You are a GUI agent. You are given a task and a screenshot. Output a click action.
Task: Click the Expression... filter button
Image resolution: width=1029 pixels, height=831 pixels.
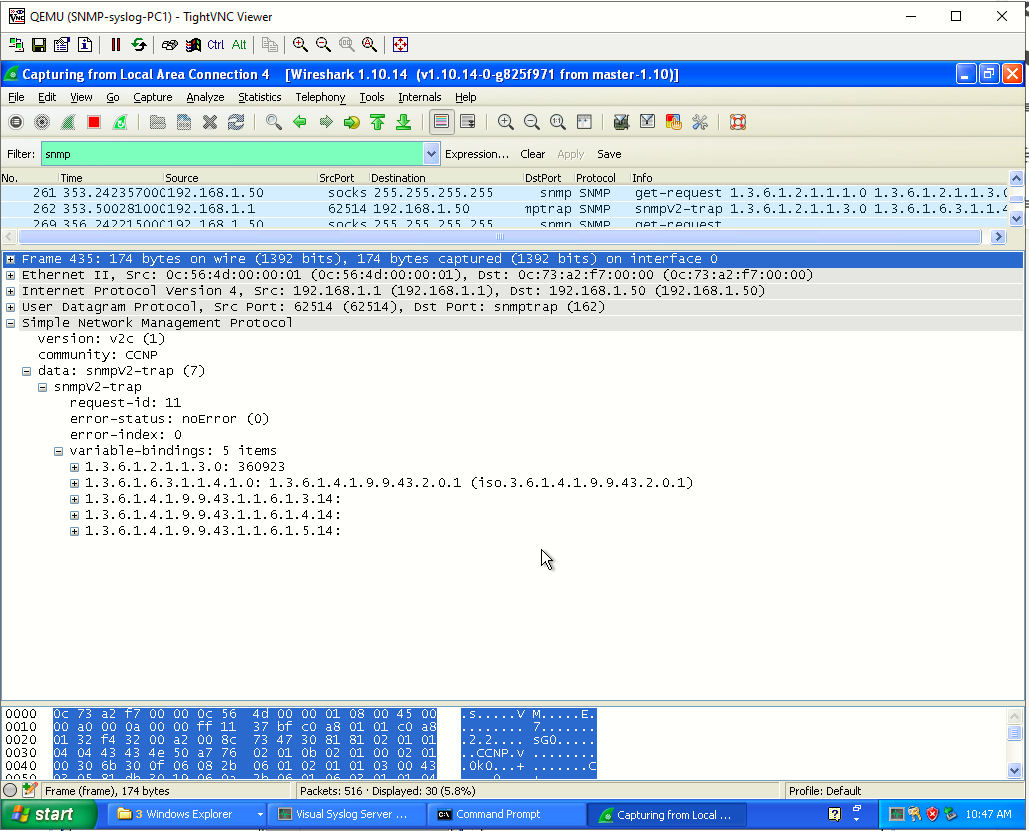click(x=477, y=154)
